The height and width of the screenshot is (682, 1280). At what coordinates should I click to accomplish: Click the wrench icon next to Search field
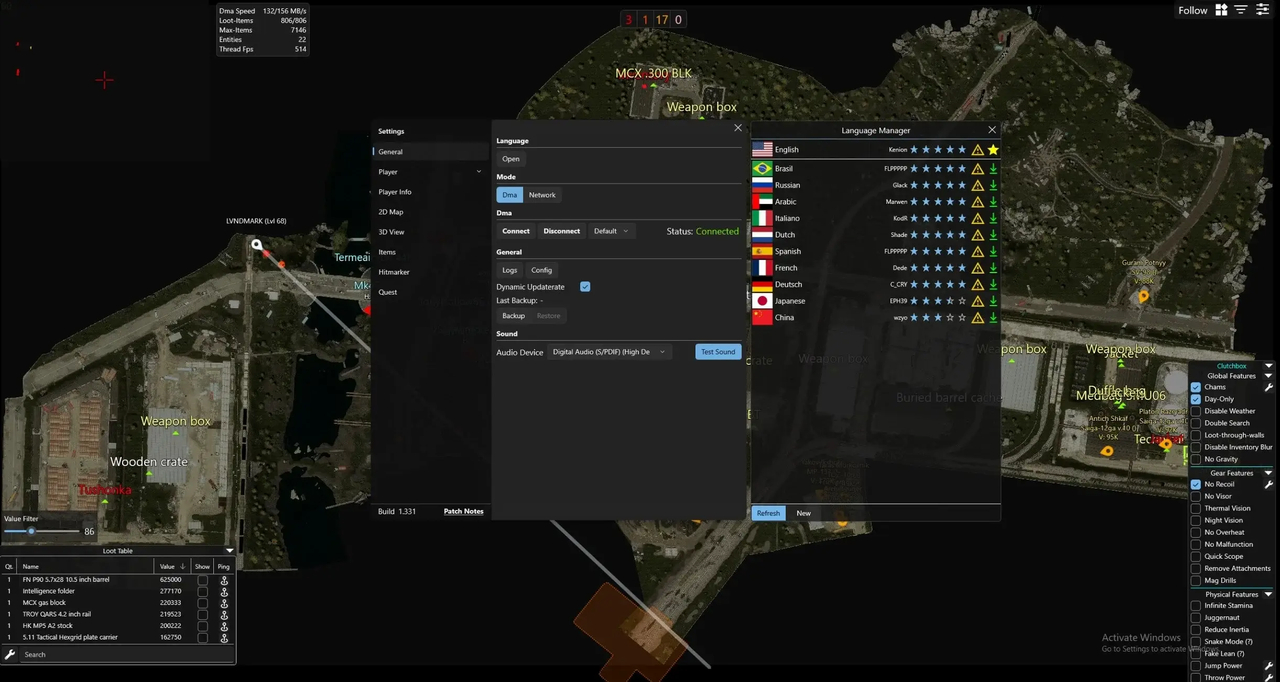pyautogui.click(x=11, y=654)
